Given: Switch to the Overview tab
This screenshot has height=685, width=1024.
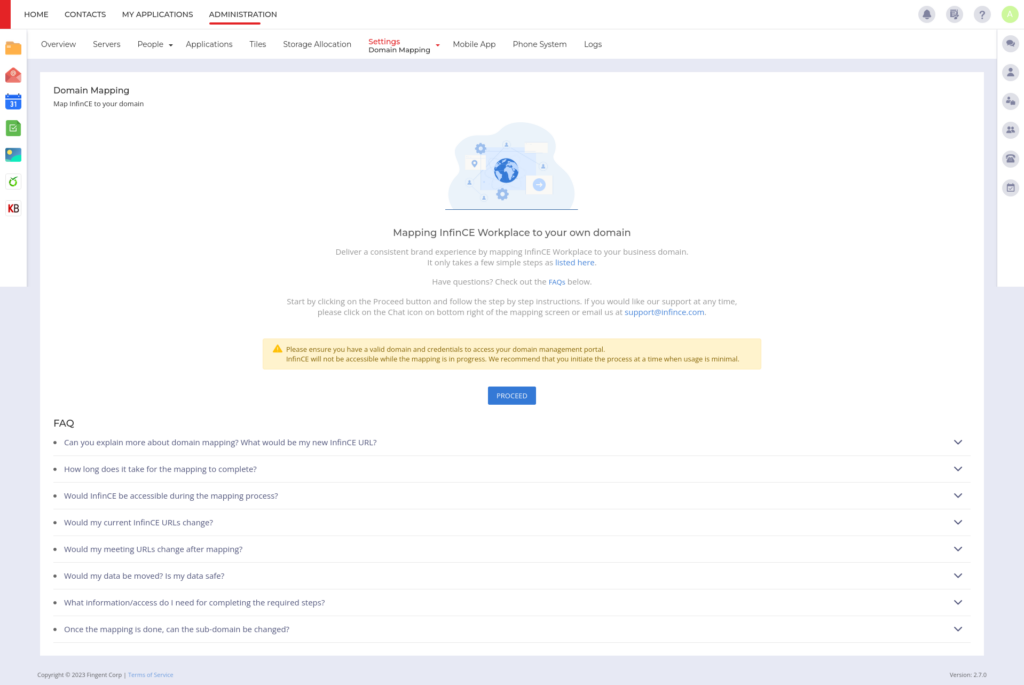Looking at the screenshot, I should click(58, 44).
